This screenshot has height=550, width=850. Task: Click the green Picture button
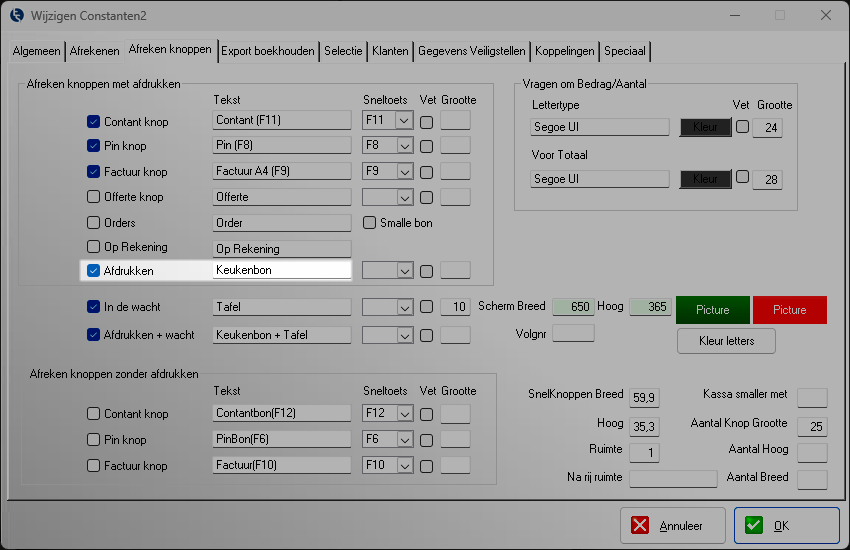point(713,310)
